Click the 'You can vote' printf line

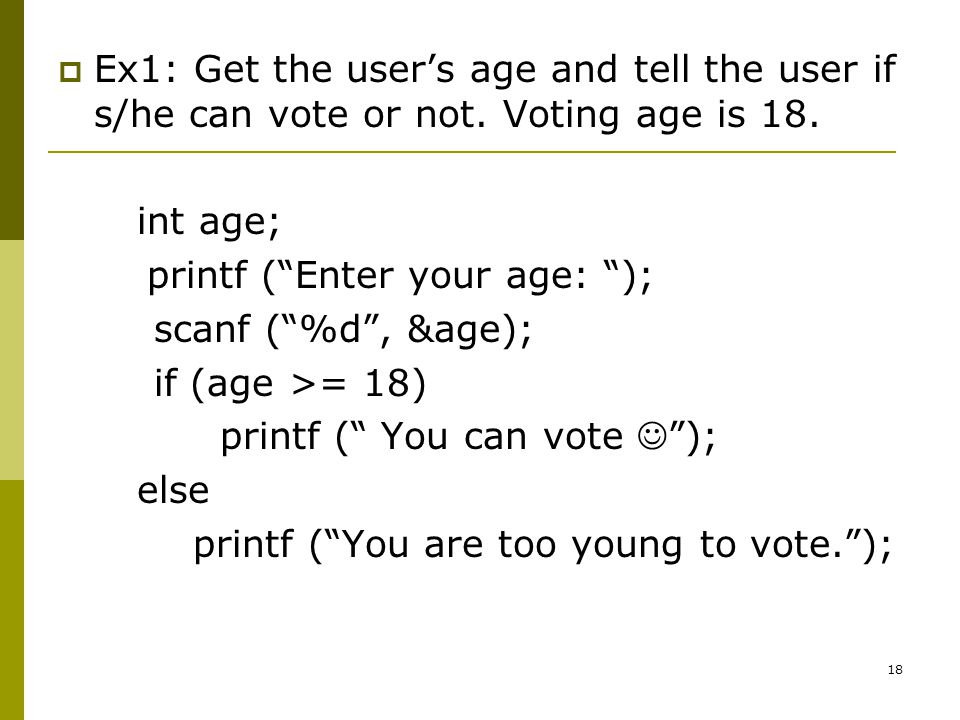pyautogui.click(x=468, y=438)
